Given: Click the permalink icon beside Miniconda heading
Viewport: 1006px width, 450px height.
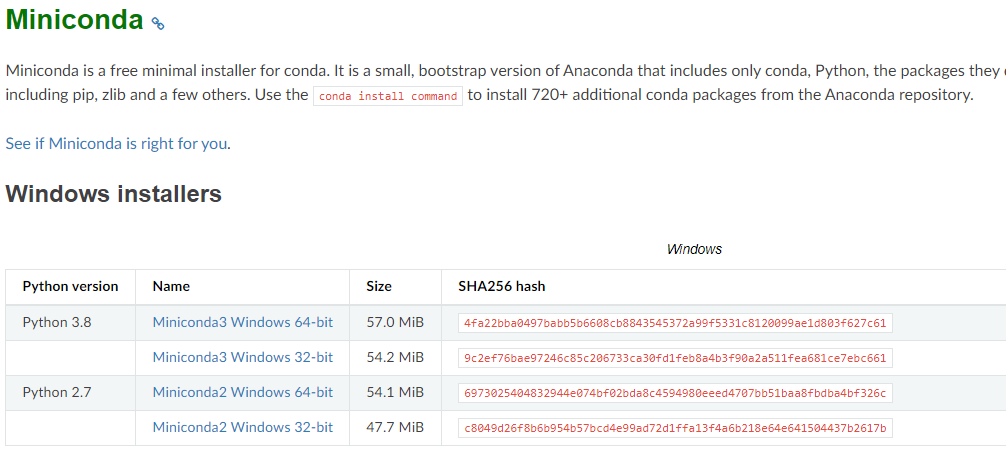Looking at the screenshot, I should (x=158, y=24).
